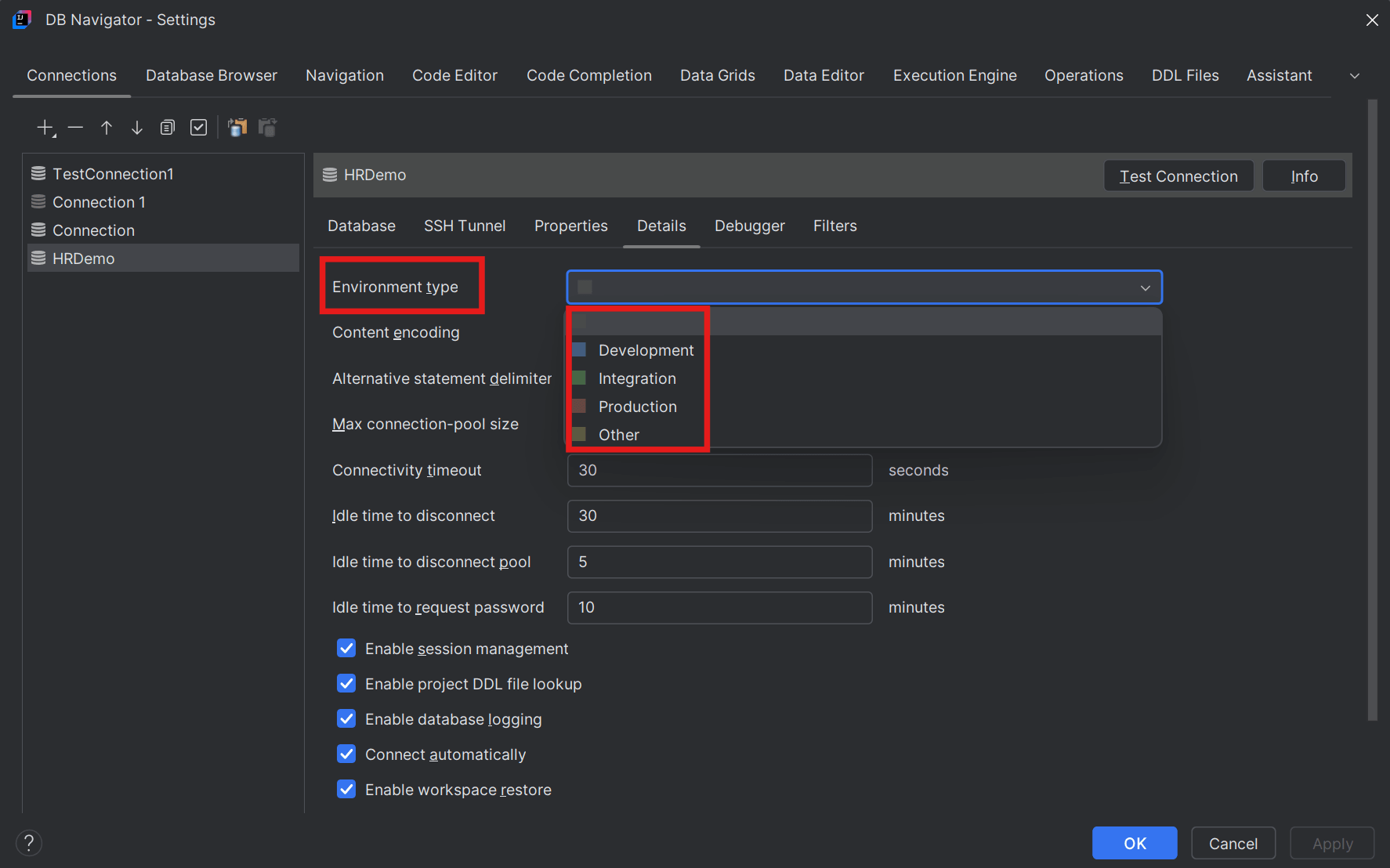Viewport: 1390px width, 868px height.
Task: Toggle Enable session management checkbox
Action: click(346, 648)
